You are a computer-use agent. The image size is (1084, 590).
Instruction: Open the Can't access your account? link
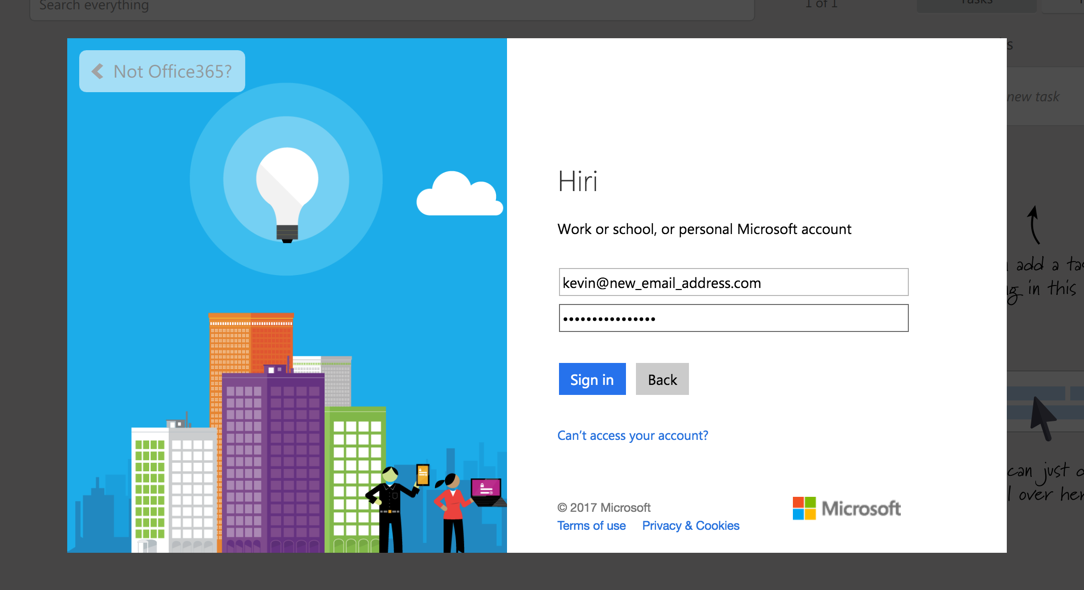click(x=633, y=435)
